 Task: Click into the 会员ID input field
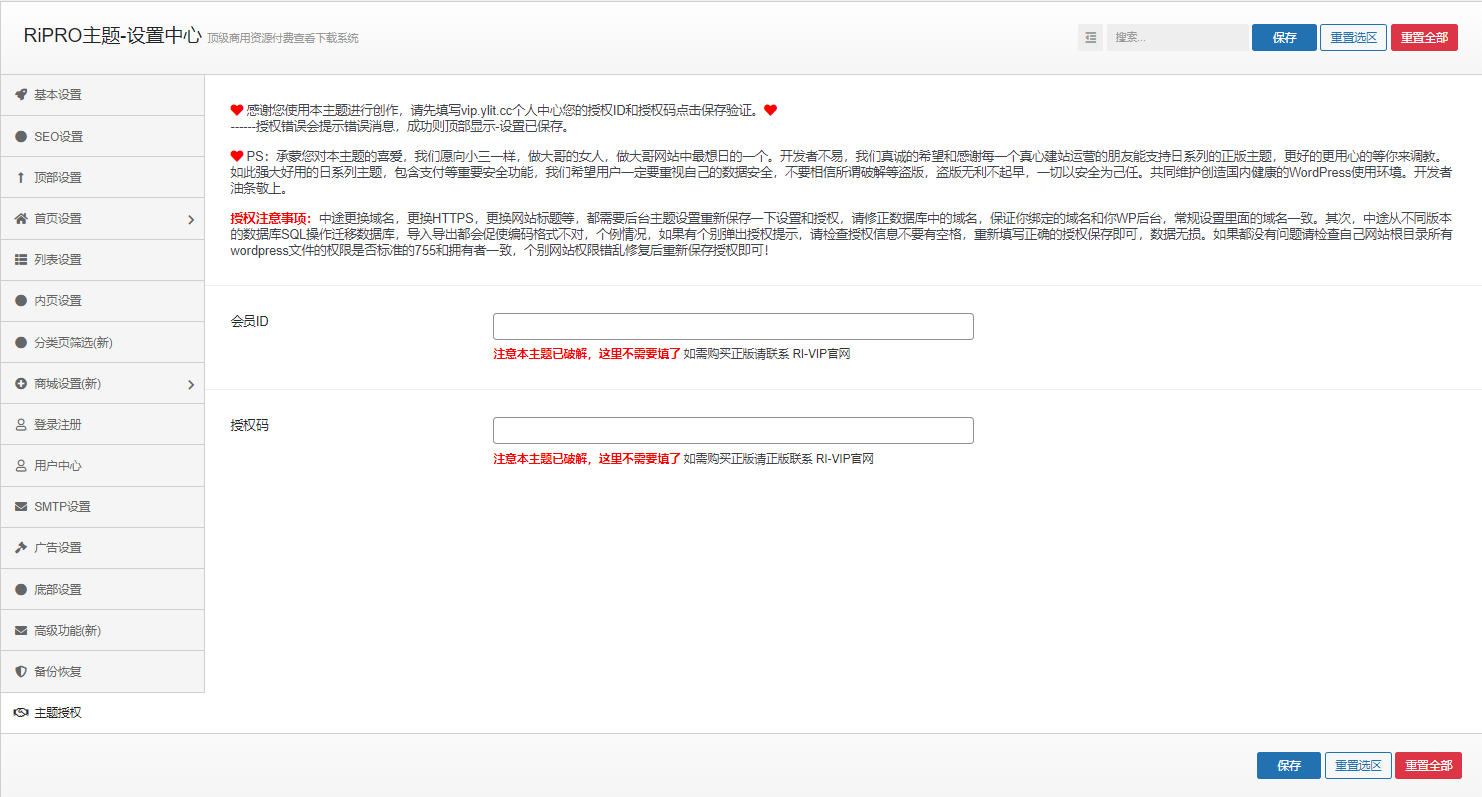[733, 326]
